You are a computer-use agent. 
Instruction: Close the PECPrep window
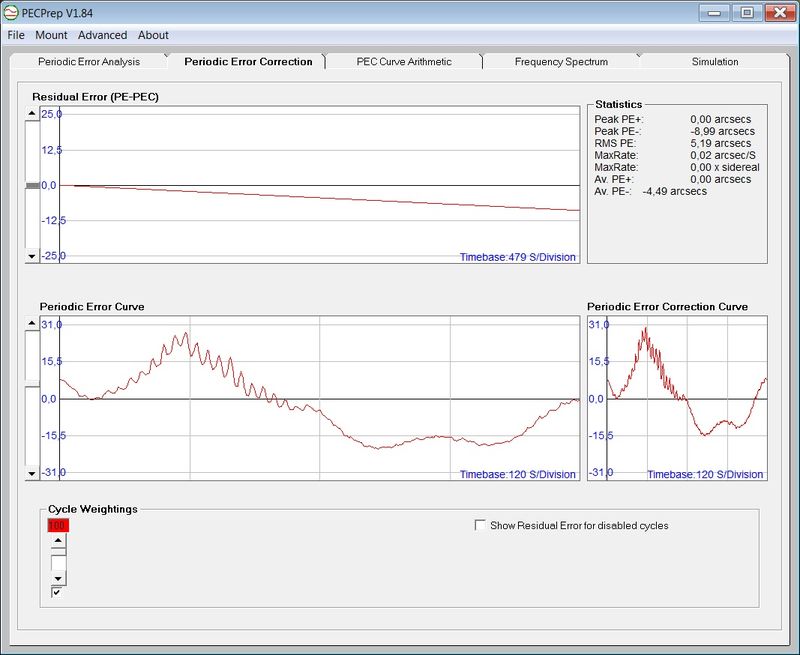click(780, 13)
